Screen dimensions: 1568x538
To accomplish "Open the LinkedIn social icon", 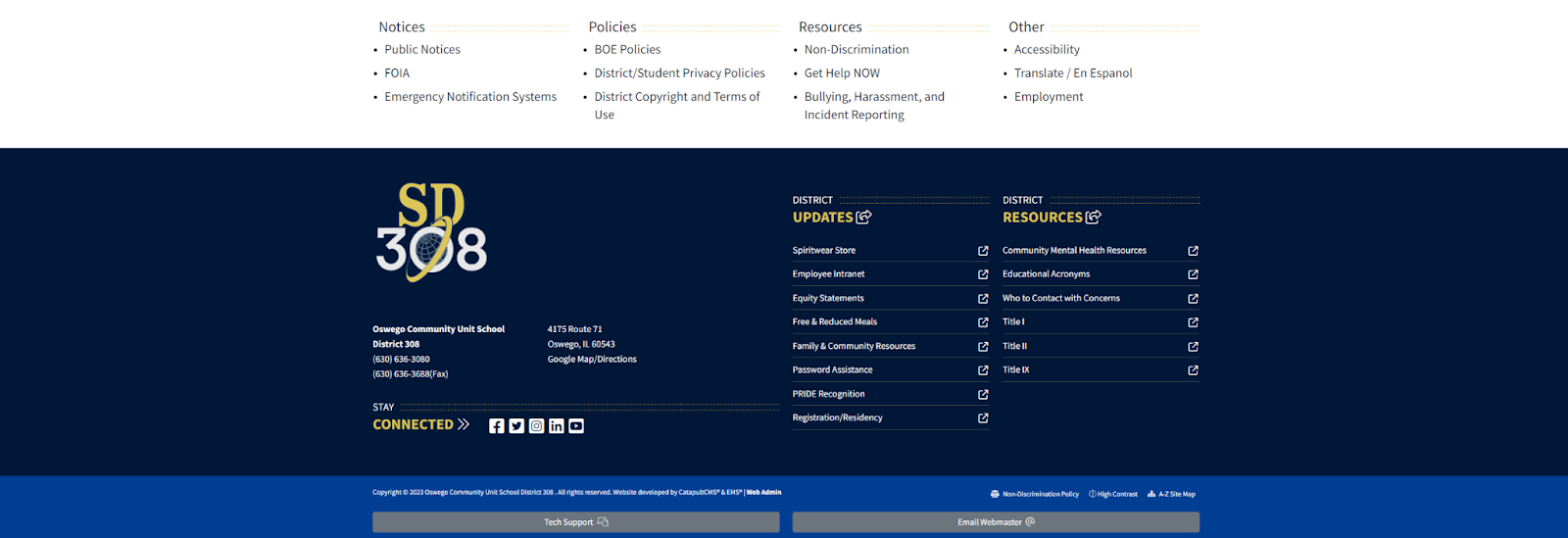I will coord(557,425).
